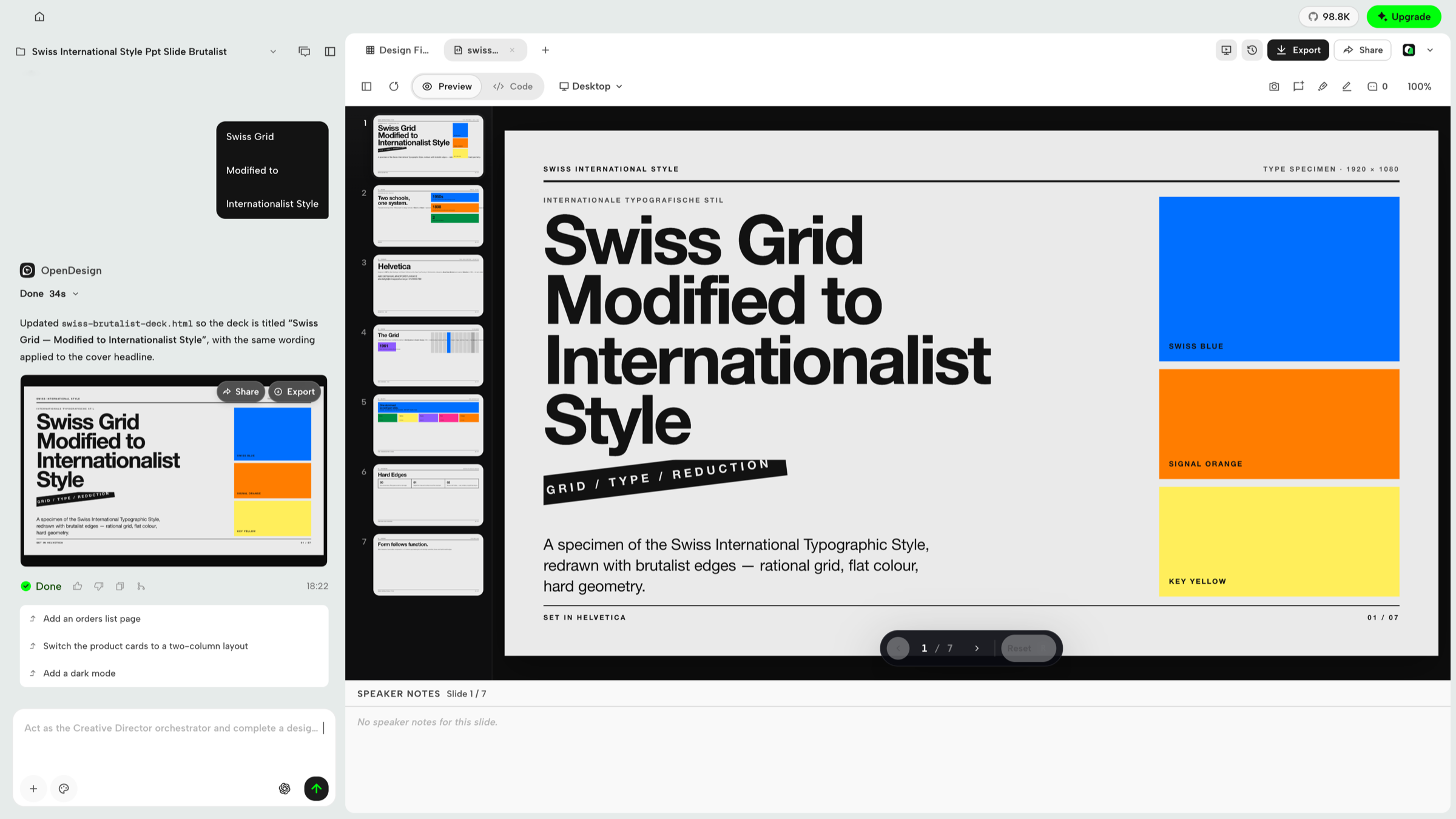1456x819 pixels.
Task: Click the chat prompt input field
Action: coord(174,741)
